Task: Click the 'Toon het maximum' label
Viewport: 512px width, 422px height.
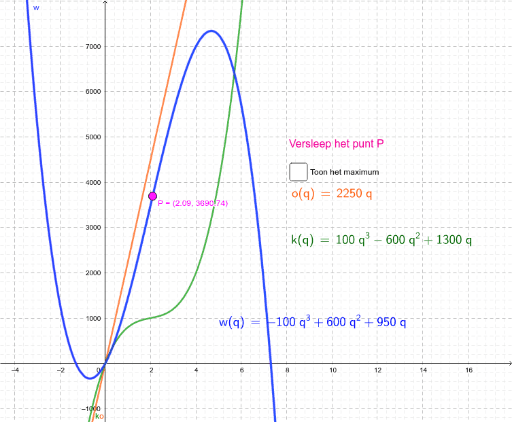Action: [344, 172]
